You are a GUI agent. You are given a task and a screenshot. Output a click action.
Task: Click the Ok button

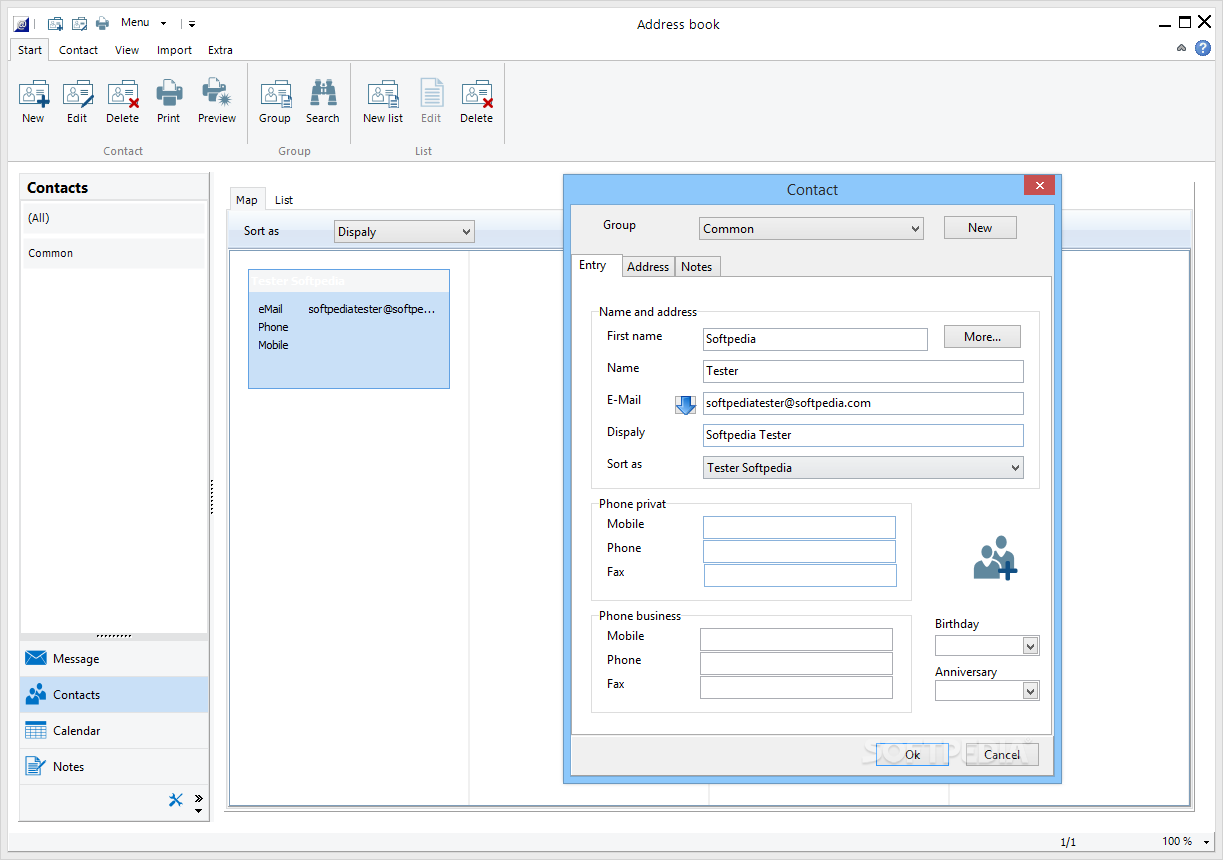coord(912,755)
